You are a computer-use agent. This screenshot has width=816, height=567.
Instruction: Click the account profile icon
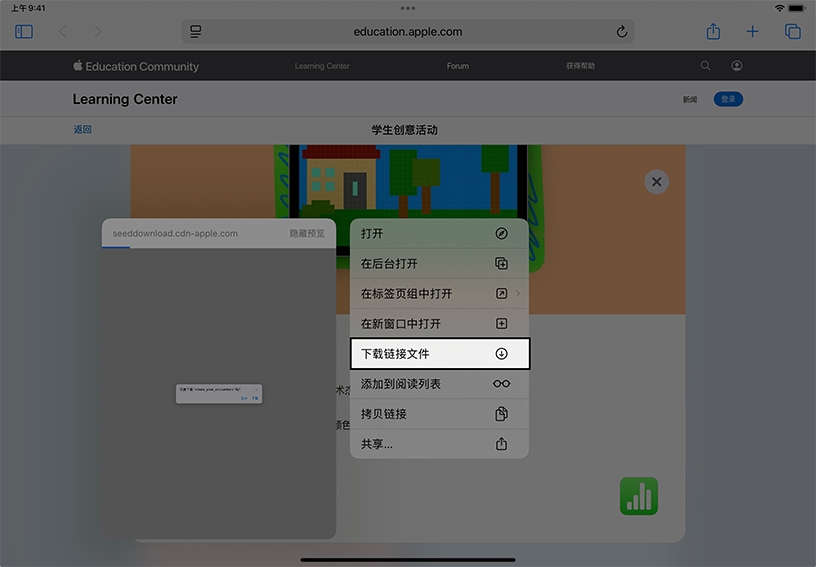[737, 66]
